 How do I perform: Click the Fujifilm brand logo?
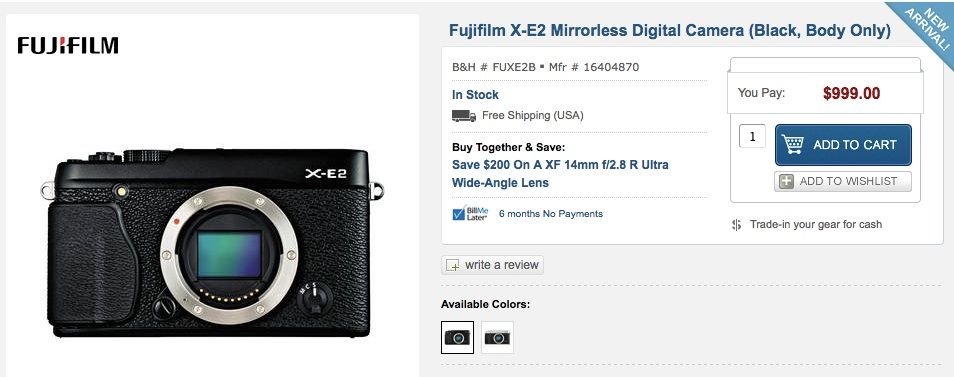click(68, 46)
